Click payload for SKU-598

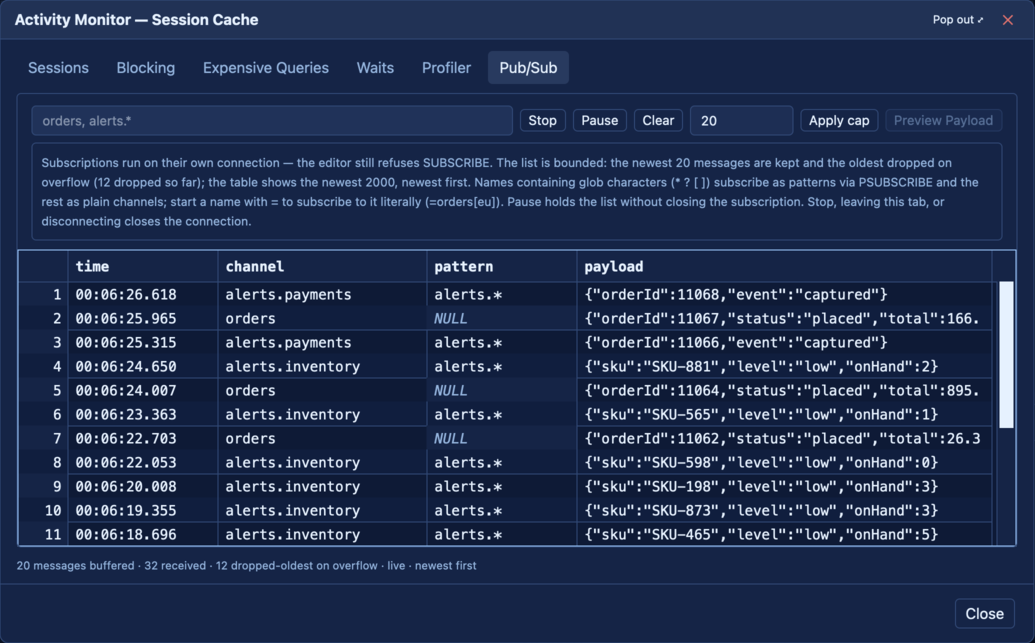784,463
